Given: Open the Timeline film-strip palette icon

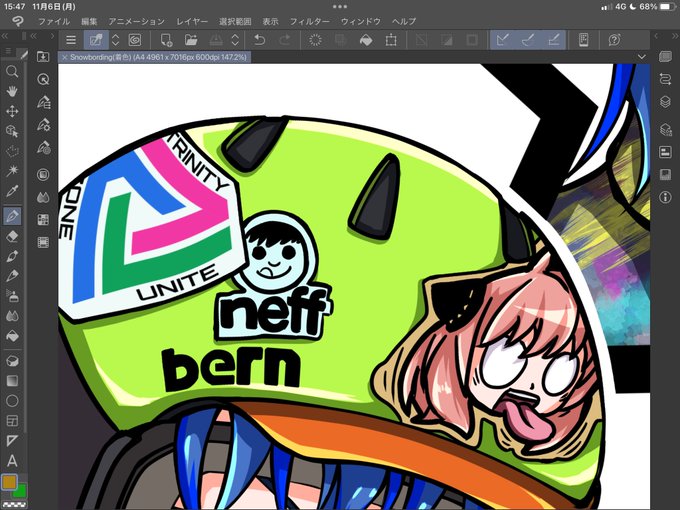Looking at the screenshot, I should click(43, 242).
